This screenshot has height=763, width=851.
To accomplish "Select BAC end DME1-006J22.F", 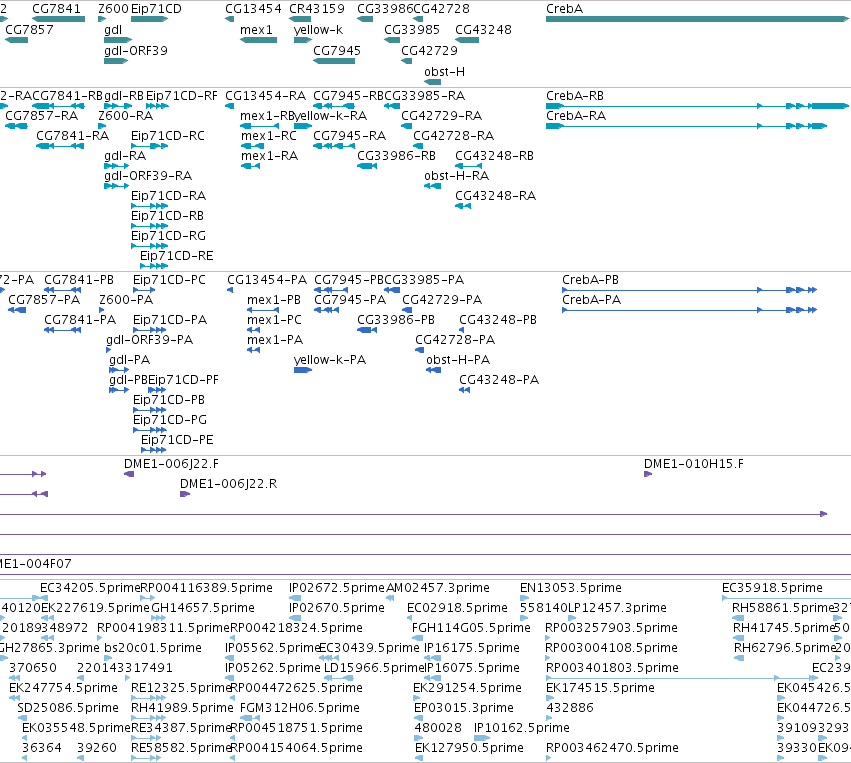I will pos(129,474).
